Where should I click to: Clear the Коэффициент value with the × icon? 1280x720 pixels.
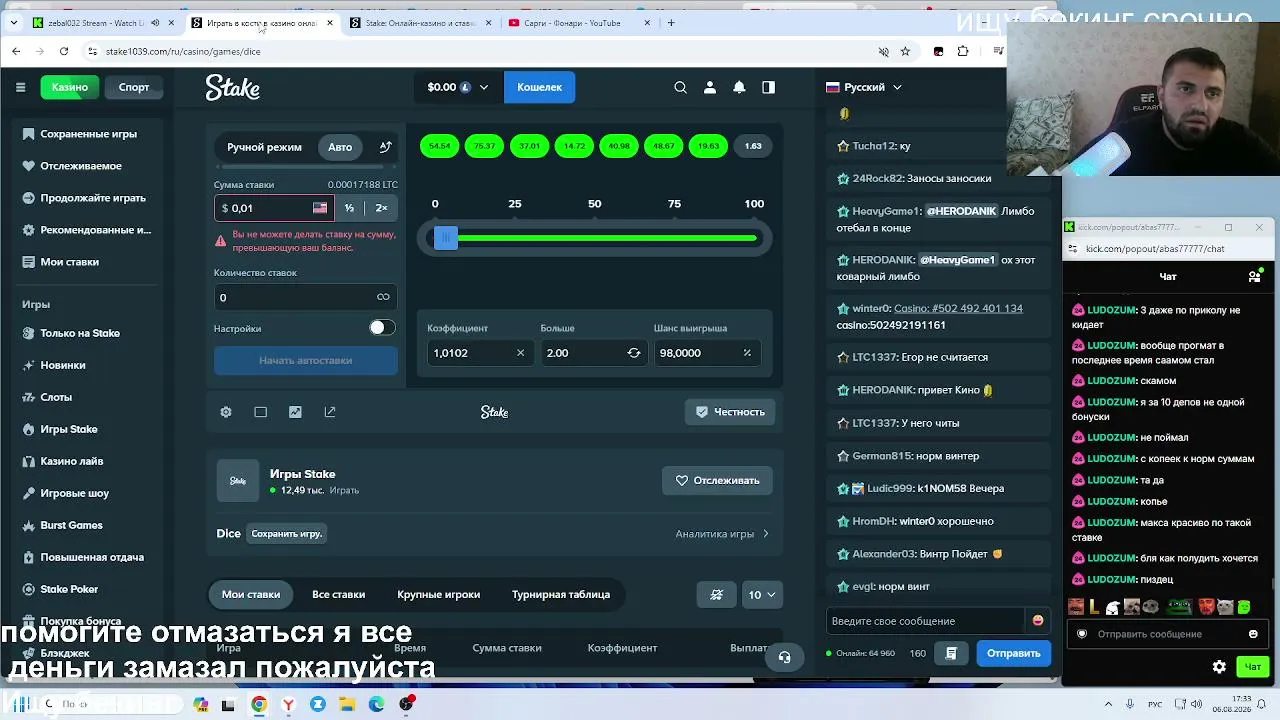[x=520, y=353]
